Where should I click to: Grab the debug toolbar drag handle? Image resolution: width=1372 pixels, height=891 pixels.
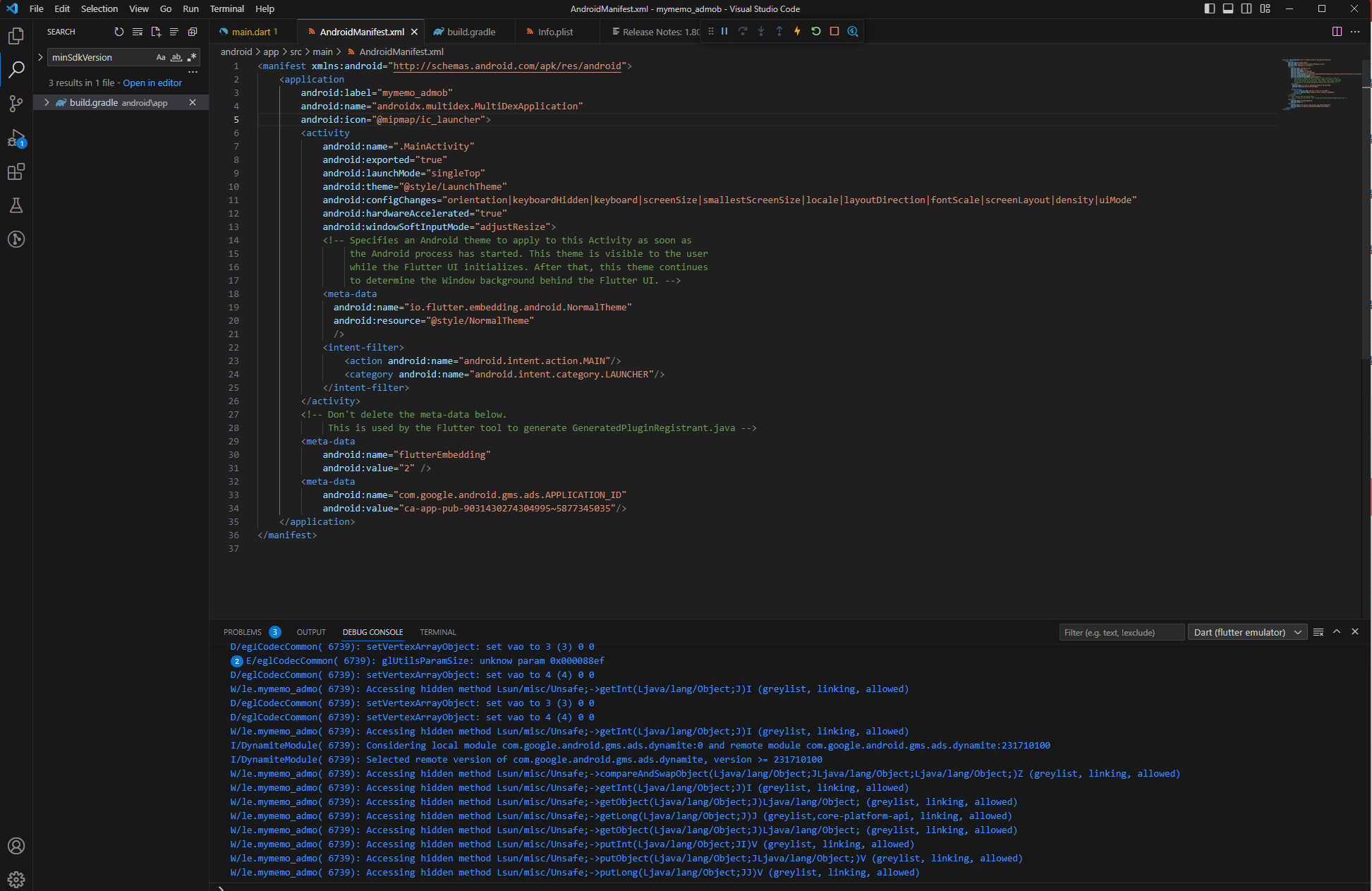[710, 31]
